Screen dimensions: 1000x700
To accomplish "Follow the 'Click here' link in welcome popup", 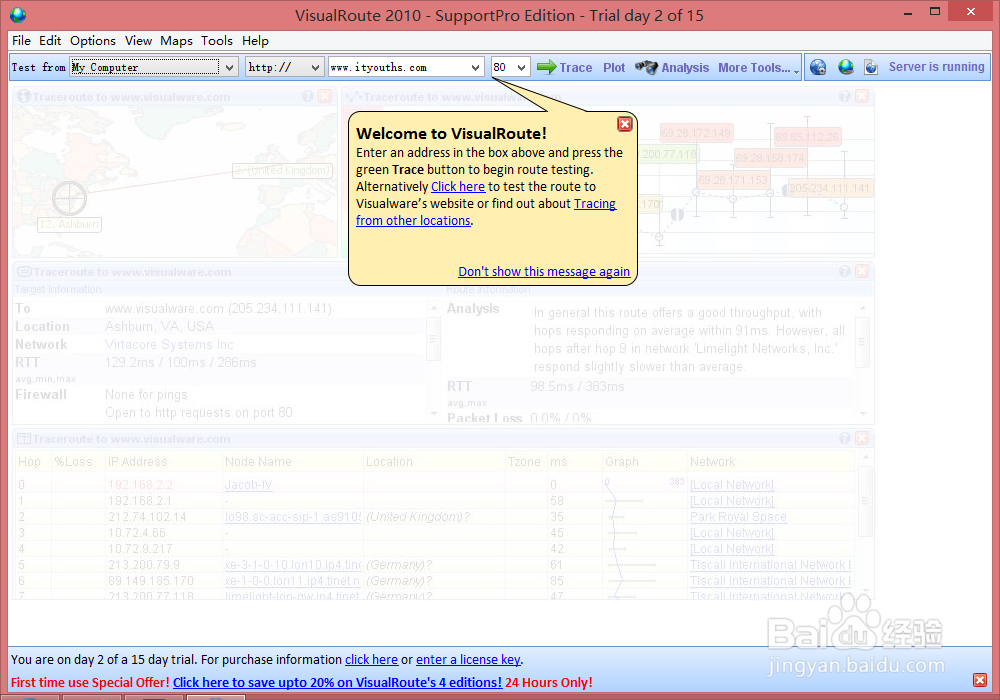I will coord(458,187).
